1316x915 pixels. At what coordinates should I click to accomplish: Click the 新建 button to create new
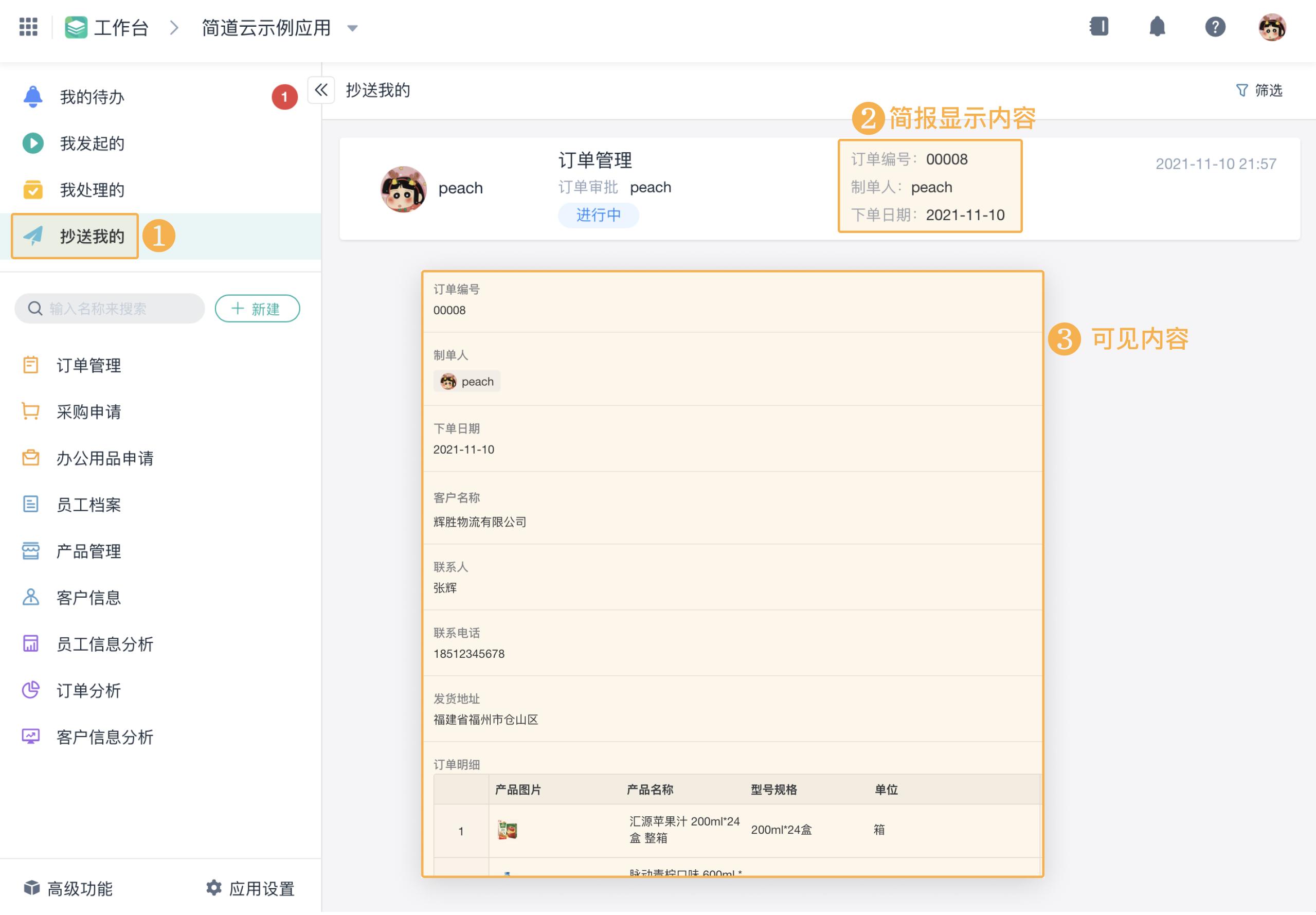click(x=257, y=308)
